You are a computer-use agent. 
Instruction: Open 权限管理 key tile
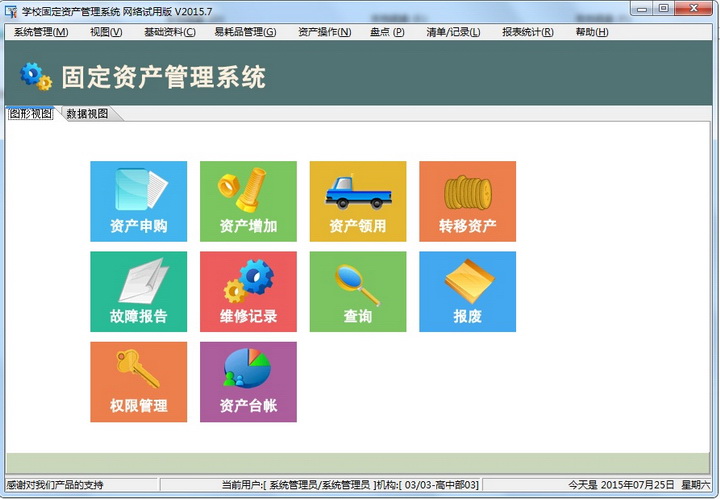pos(138,381)
